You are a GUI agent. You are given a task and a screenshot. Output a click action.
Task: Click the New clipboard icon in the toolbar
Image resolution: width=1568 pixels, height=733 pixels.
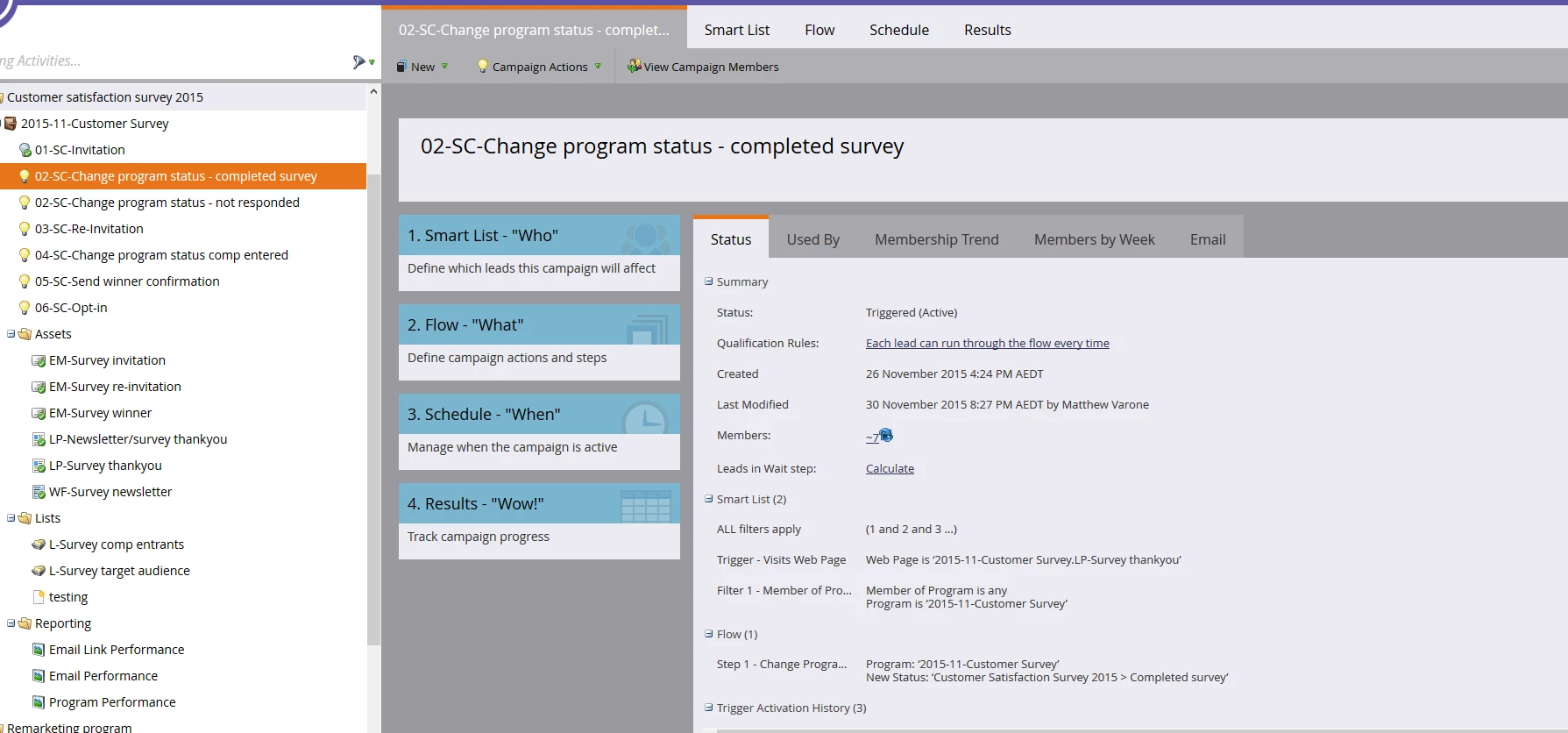coord(401,67)
